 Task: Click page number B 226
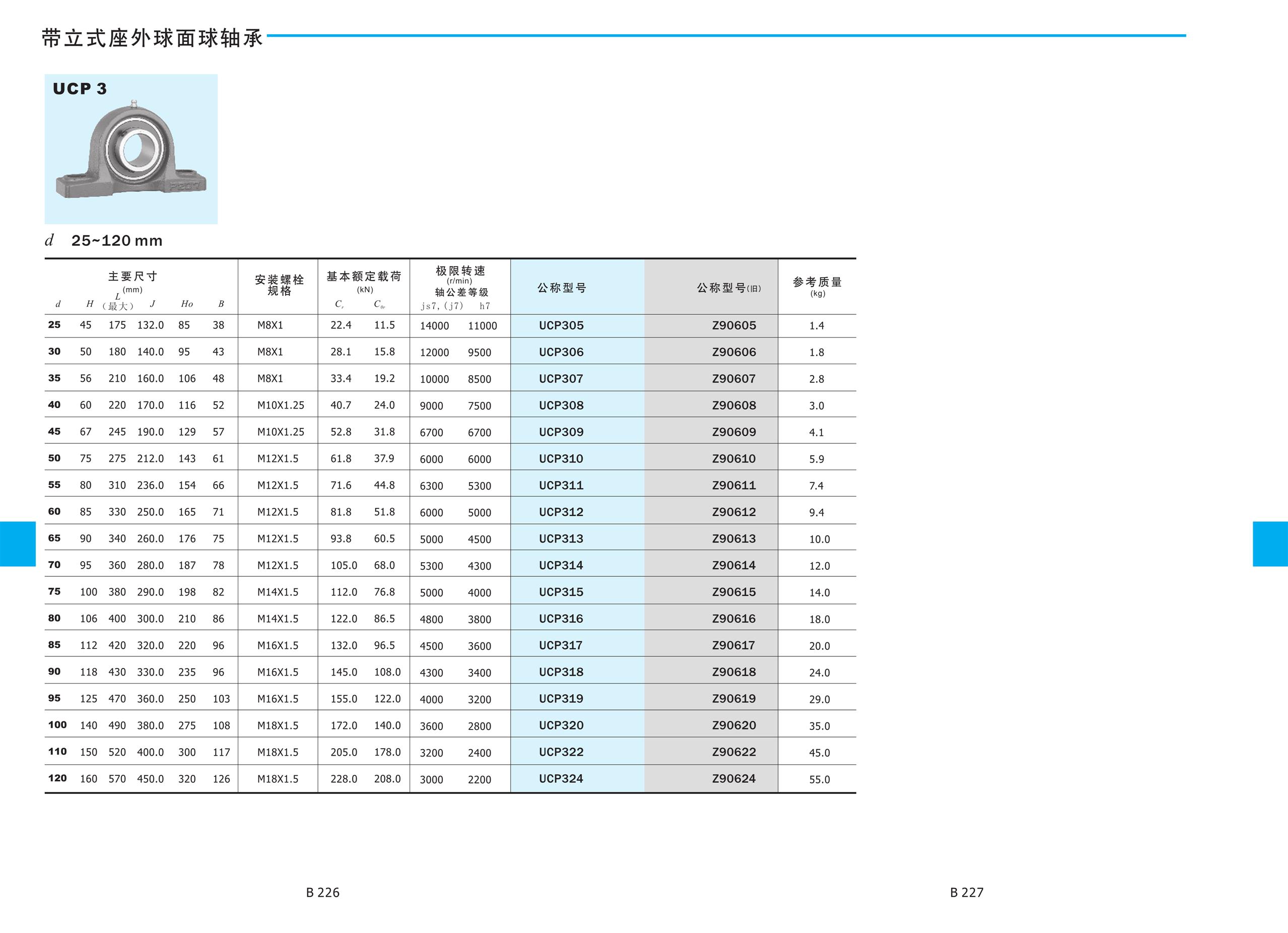pyautogui.click(x=322, y=892)
